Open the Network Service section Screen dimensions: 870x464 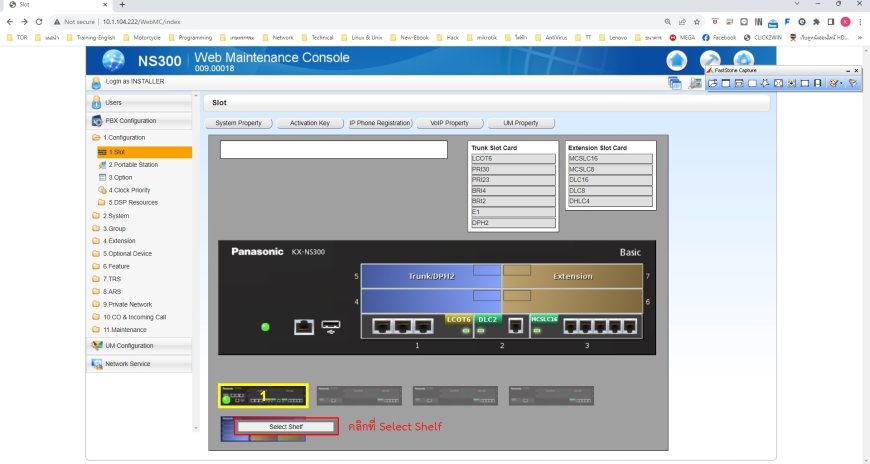click(141, 364)
